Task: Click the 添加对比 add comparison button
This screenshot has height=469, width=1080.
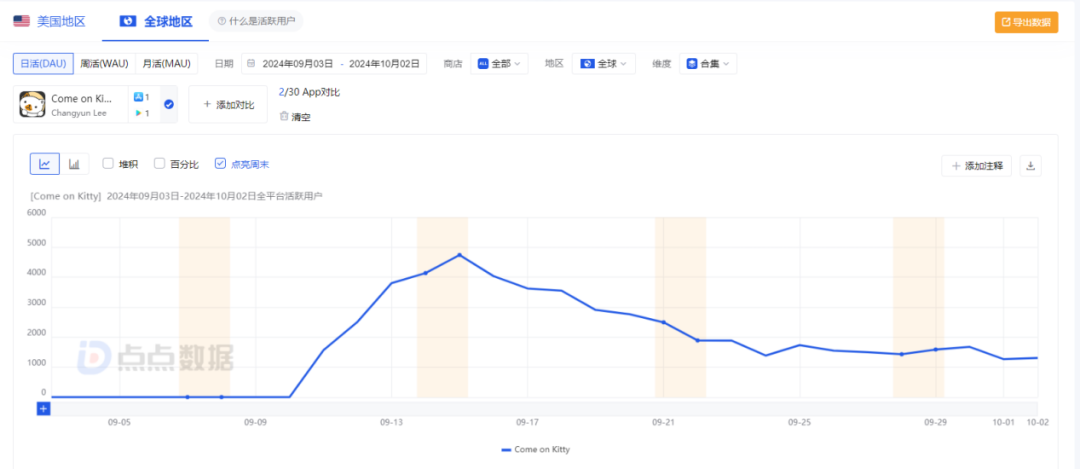Action: pyautogui.click(x=228, y=105)
